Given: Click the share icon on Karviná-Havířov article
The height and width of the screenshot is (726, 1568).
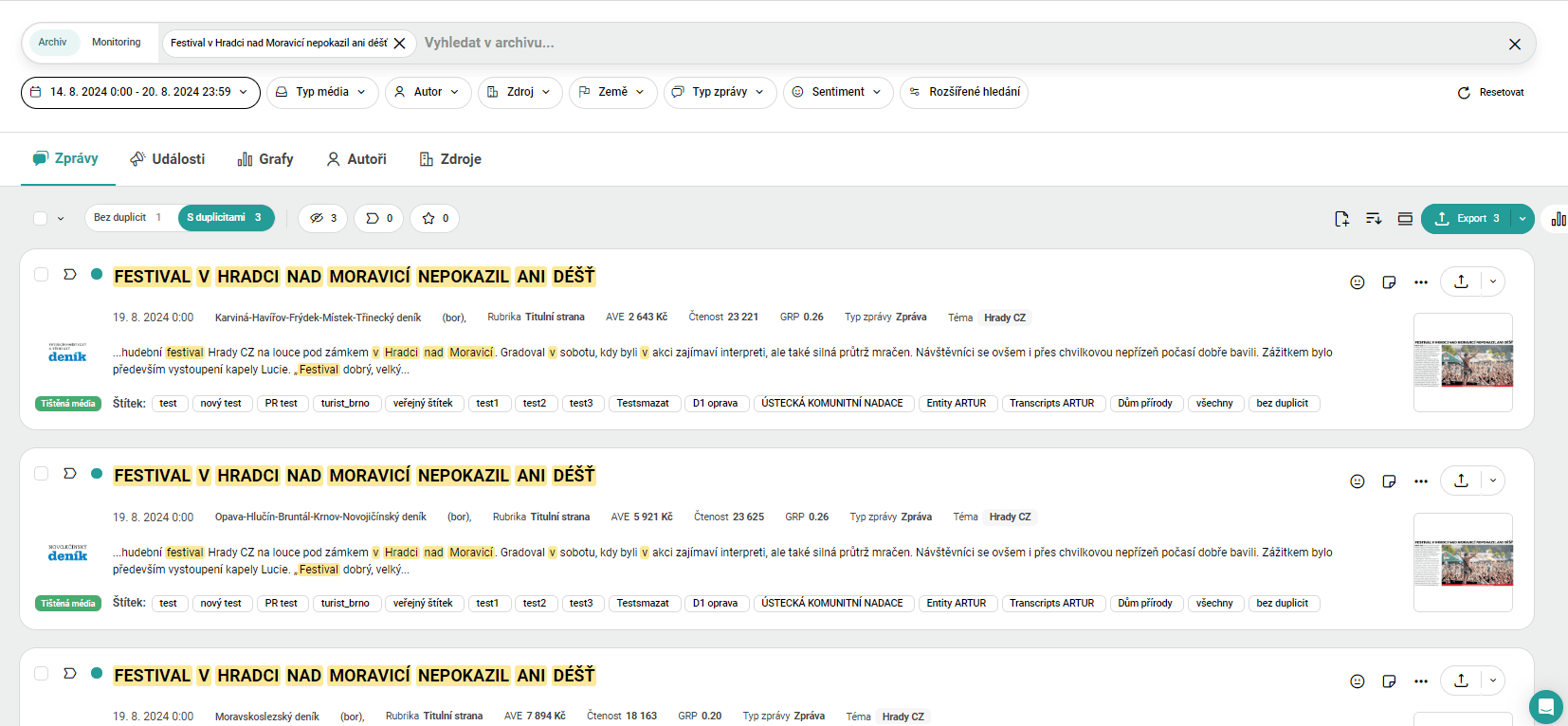Looking at the screenshot, I should pyautogui.click(x=1461, y=281).
